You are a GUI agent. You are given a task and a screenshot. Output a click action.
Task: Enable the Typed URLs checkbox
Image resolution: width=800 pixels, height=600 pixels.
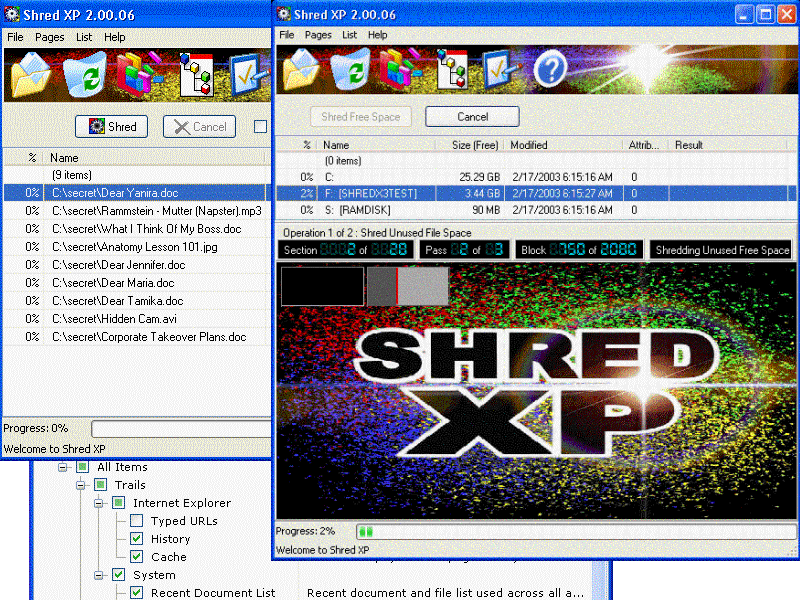pyautogui.click(x=136, y=521)
